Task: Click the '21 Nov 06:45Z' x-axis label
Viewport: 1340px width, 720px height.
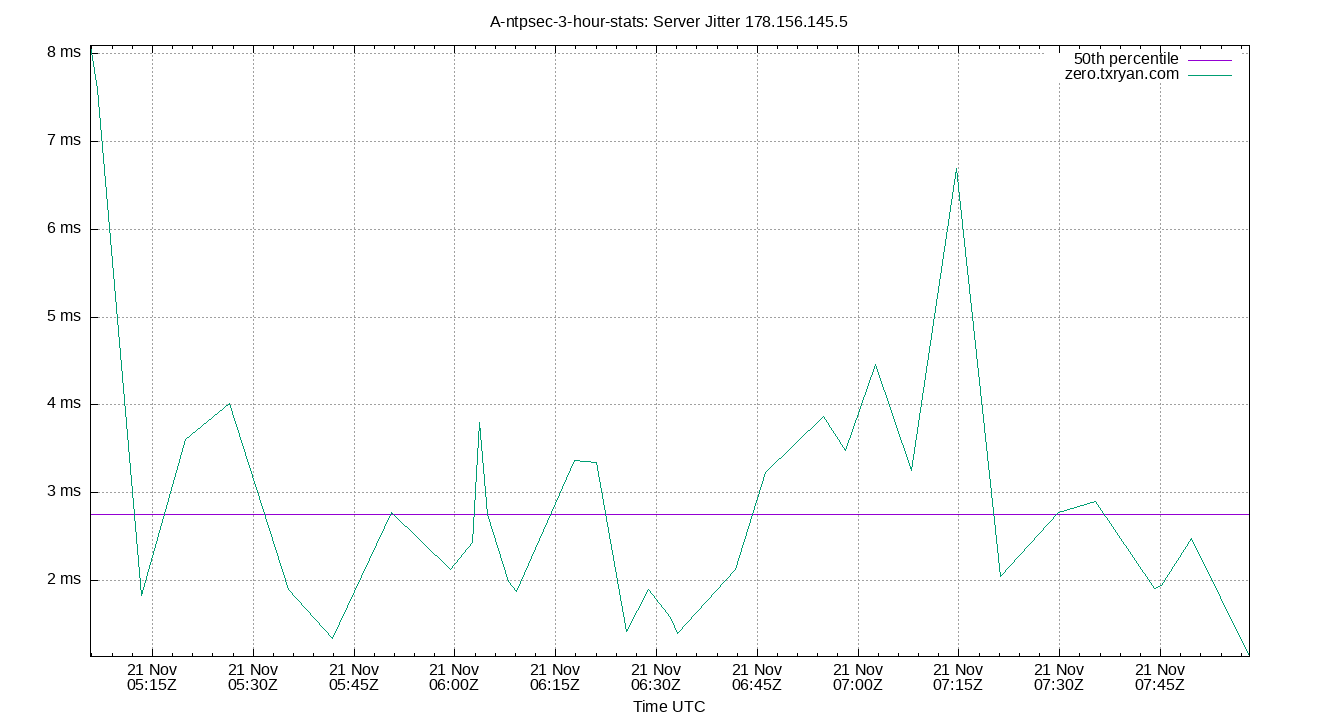Action: [757, 677]
